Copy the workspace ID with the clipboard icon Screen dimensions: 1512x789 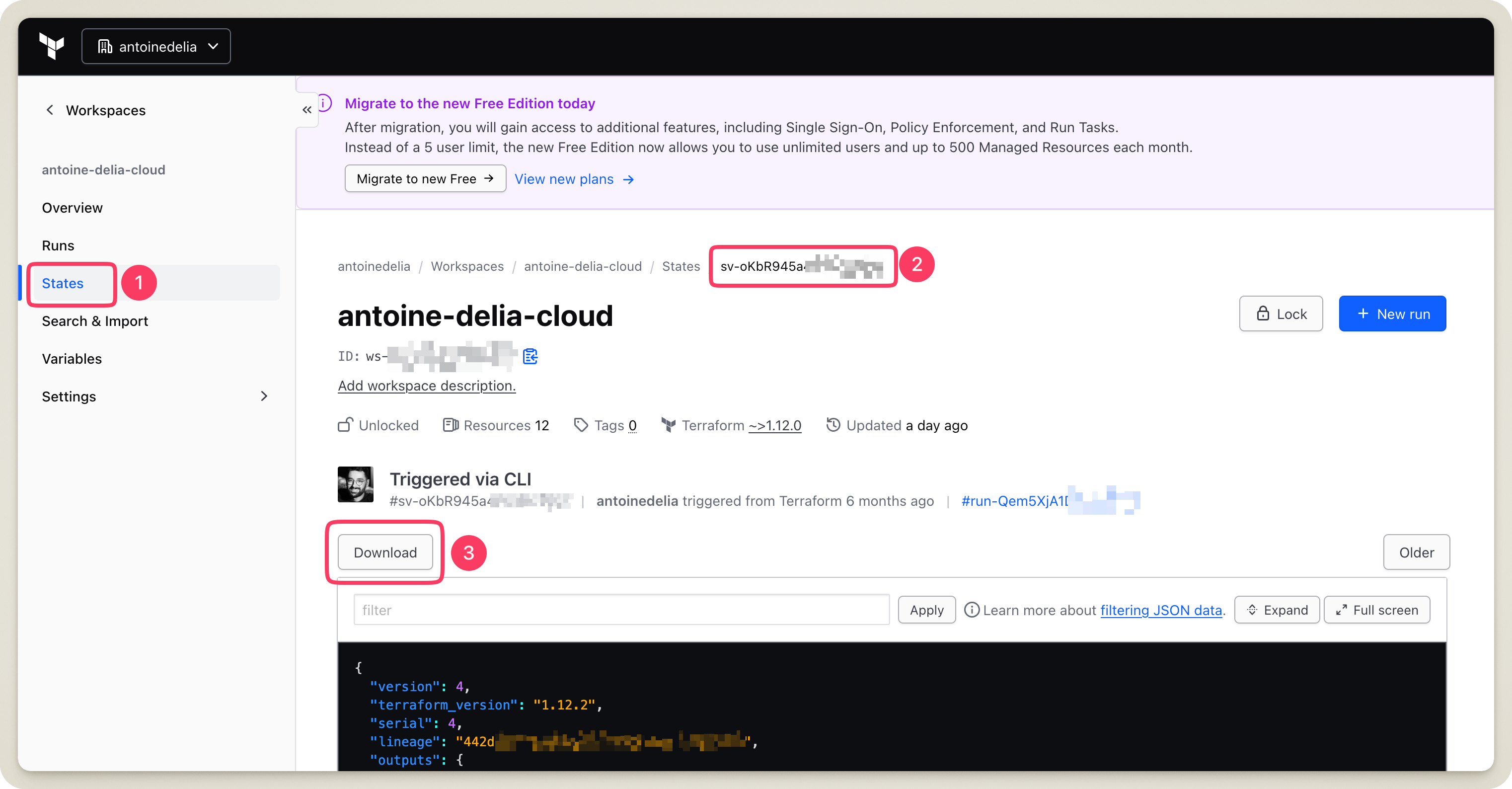(530, 356)
